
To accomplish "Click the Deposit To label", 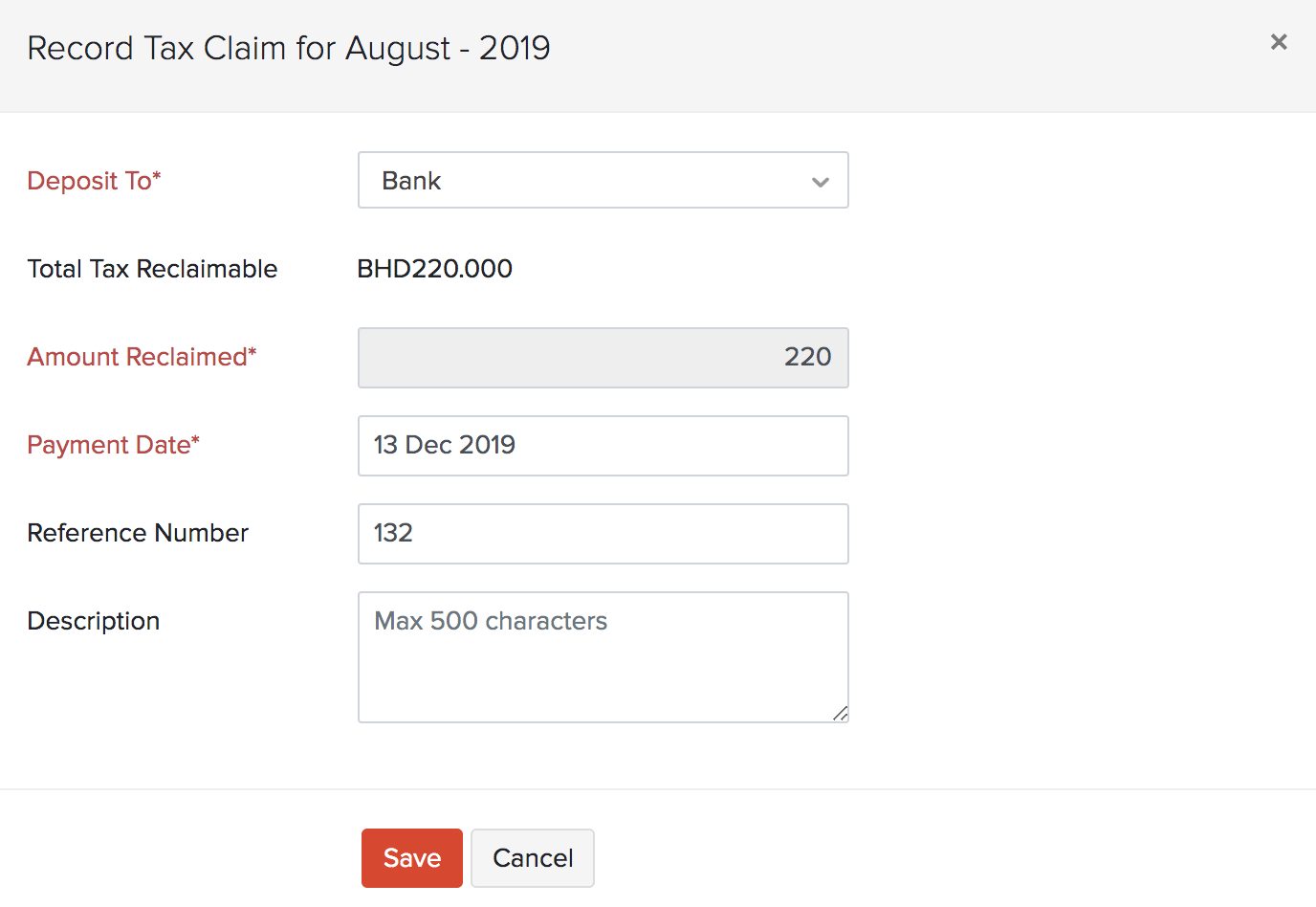I will [x=94, y=180].
